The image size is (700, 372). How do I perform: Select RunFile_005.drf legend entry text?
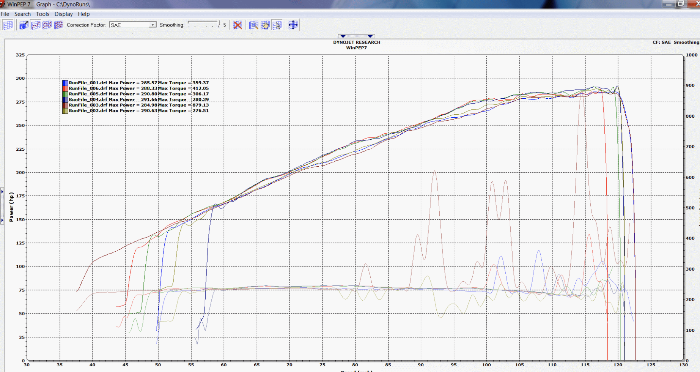pos(139,94)
